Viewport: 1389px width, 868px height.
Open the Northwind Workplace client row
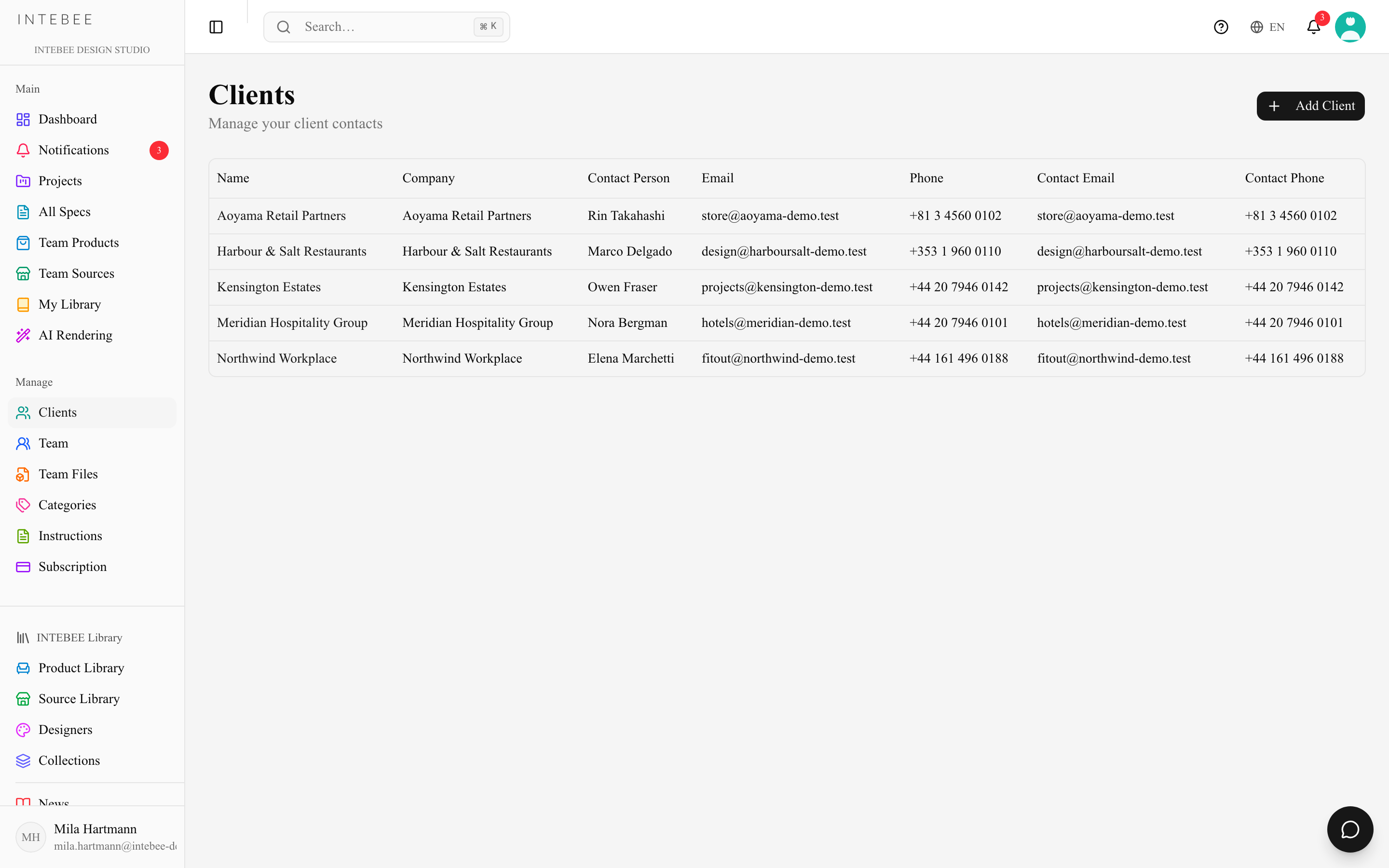coord(786,358)
